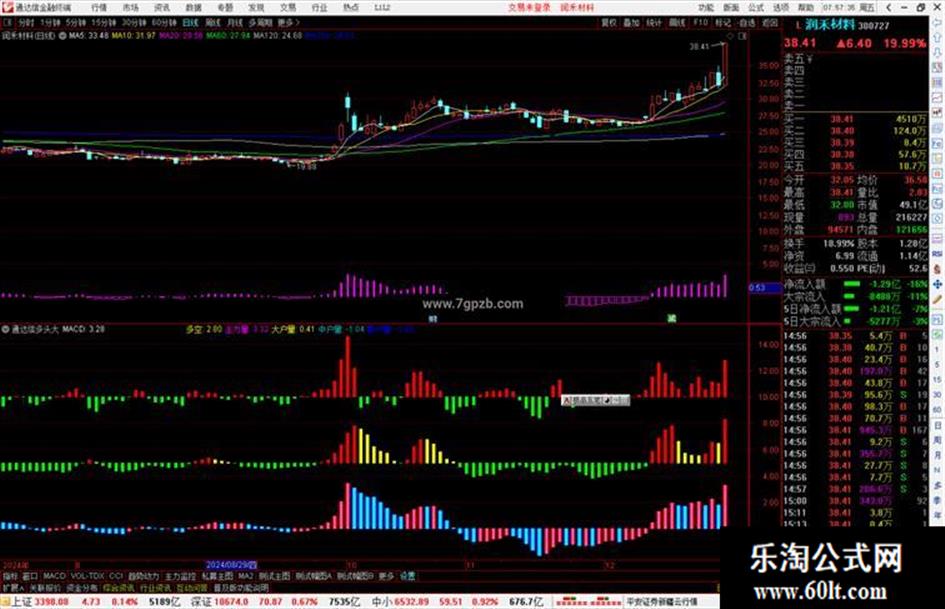The height and width of the screenshot is (609, 945).
Task: Click the 标记 mark button
Action: coord(723,23)
